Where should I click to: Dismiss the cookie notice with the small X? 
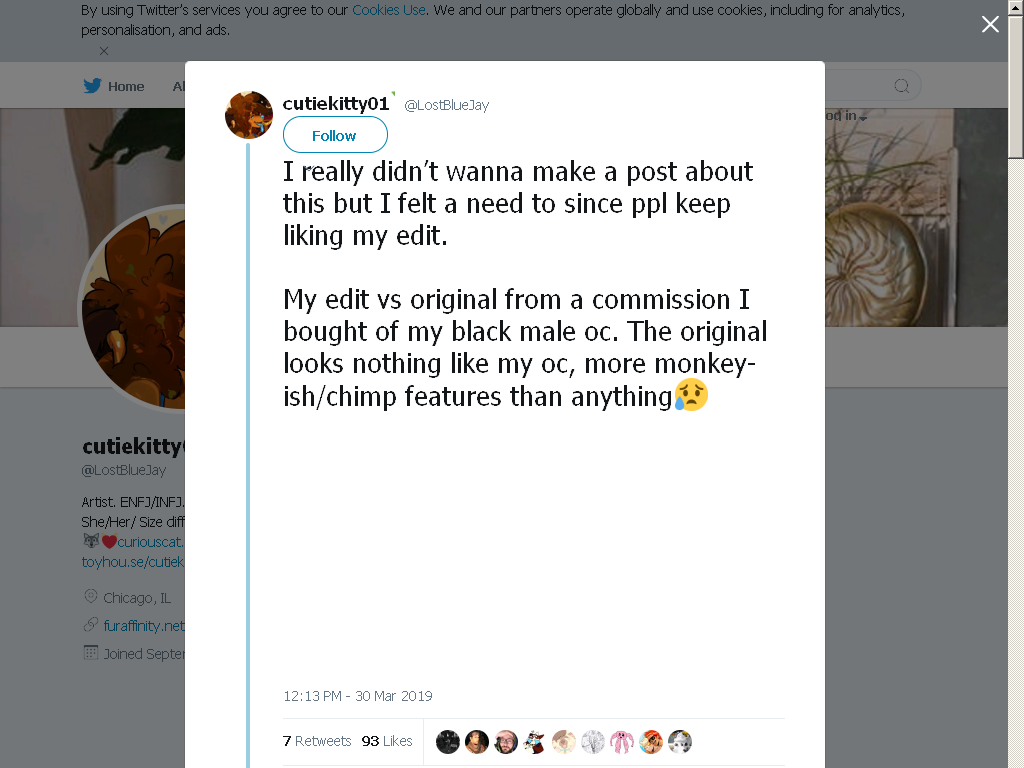(x=104, y=51)
